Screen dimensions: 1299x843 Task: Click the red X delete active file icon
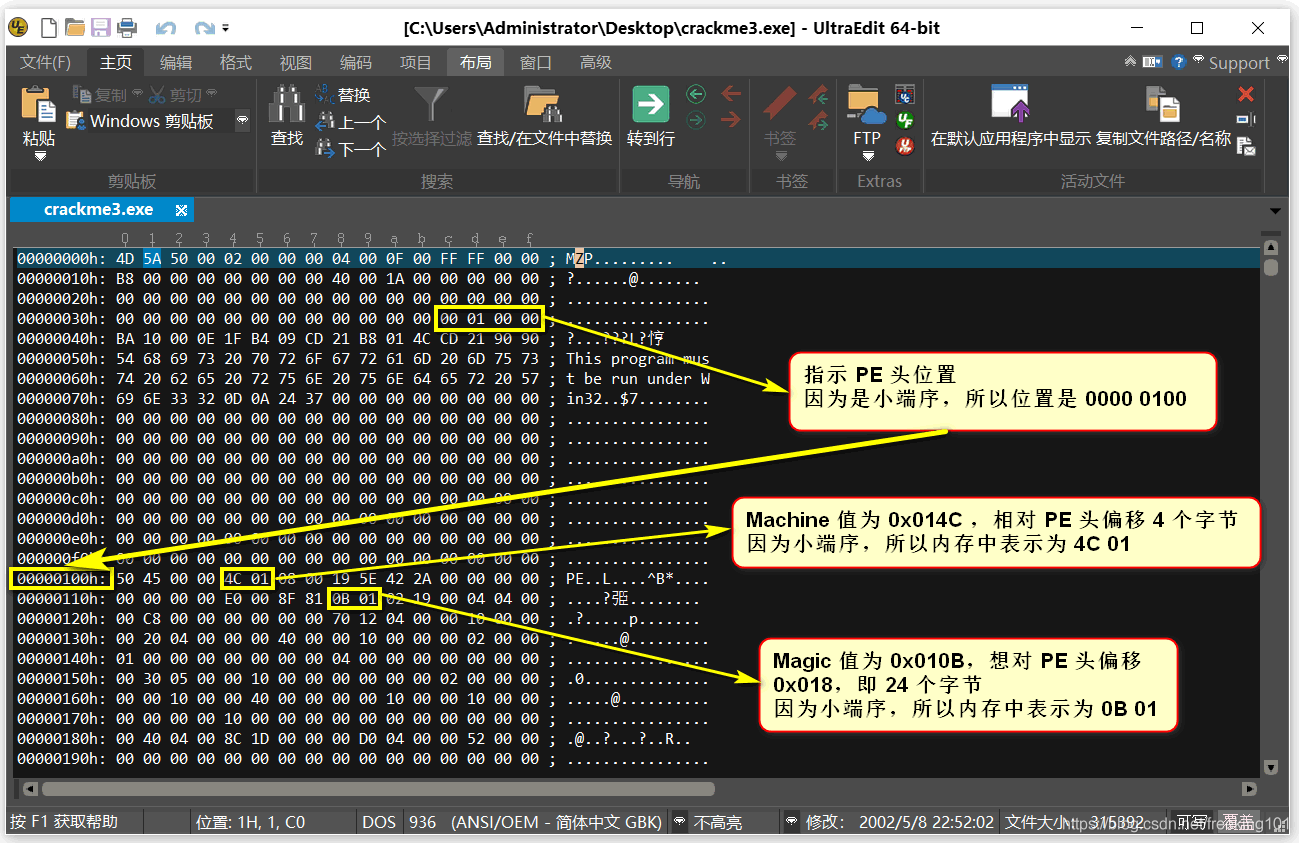coord(1246,94)
